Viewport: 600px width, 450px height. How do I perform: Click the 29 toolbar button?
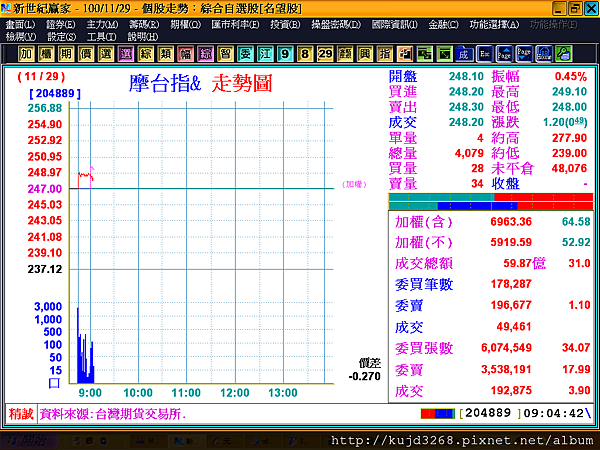pyautogui.click(x=325, y=54)
